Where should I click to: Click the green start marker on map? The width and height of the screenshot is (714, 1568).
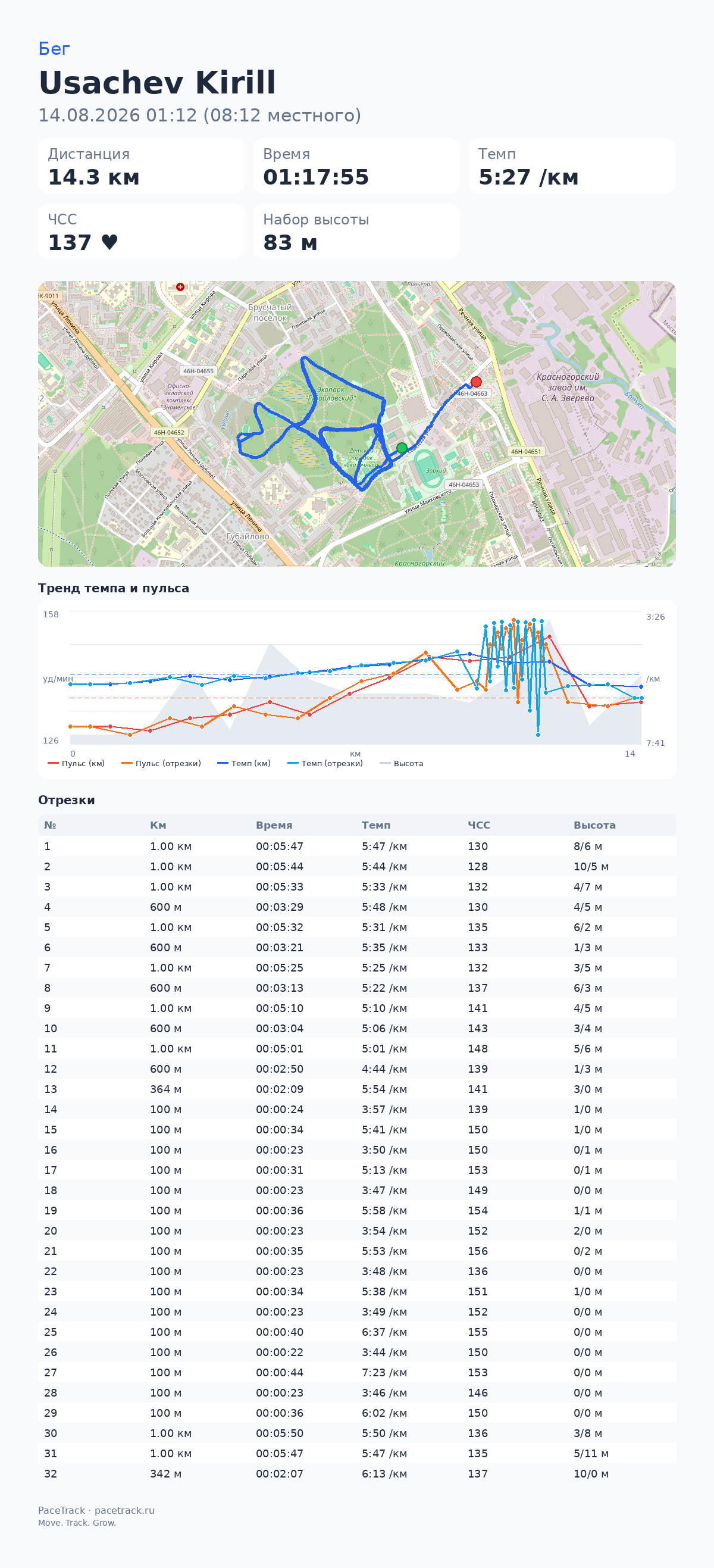[402, 448]
